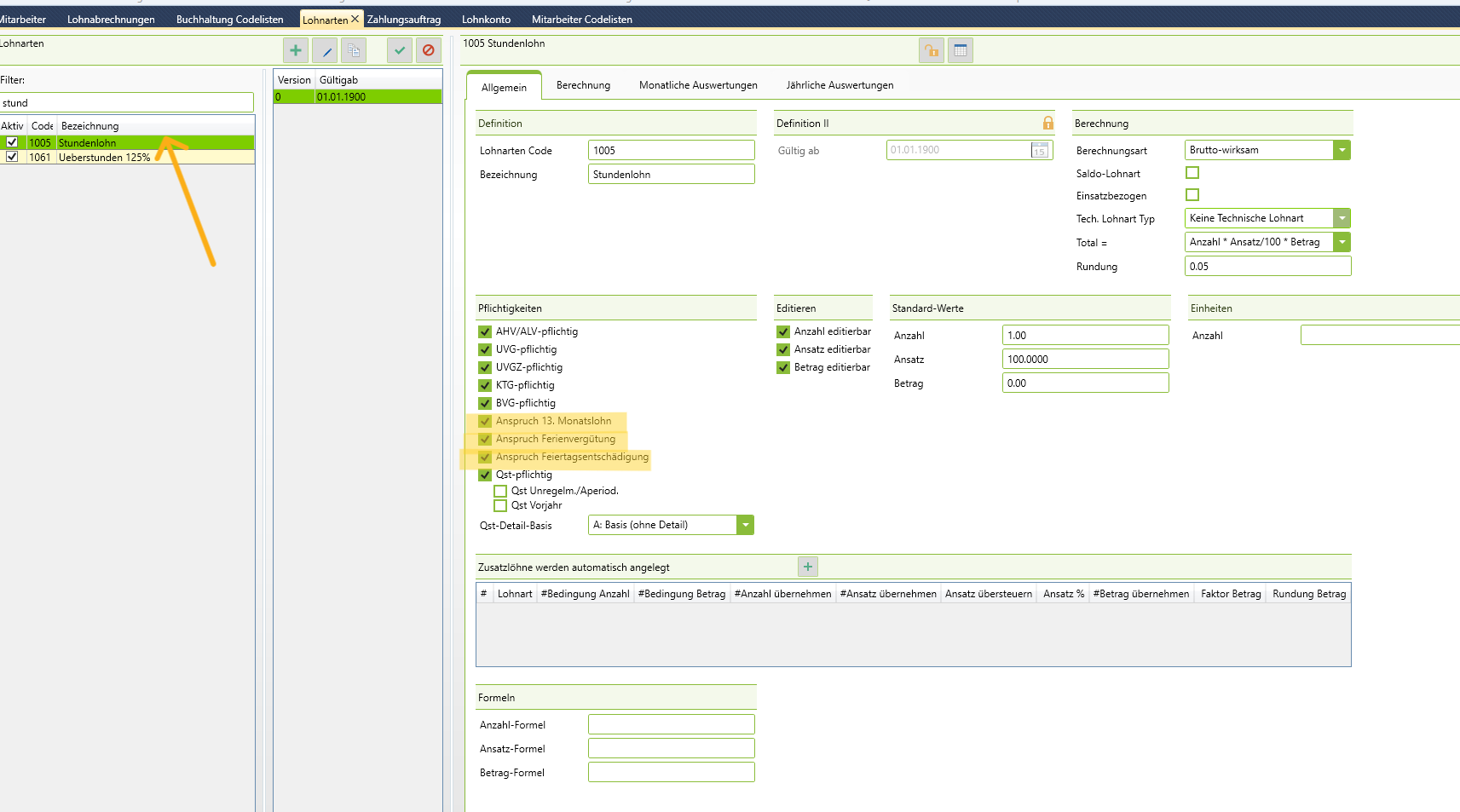Expand the Qst-Detail-Basis dropdown
This screenshot has width=1460, height=812.
[746, 525]
